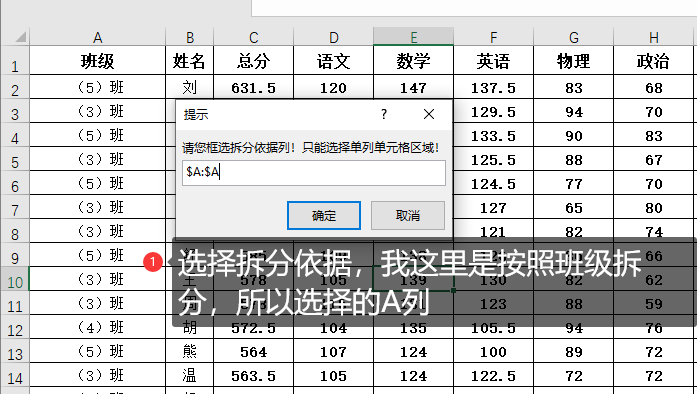Click cell with total score 631.5
697x394 pixels.
[253, 88]
